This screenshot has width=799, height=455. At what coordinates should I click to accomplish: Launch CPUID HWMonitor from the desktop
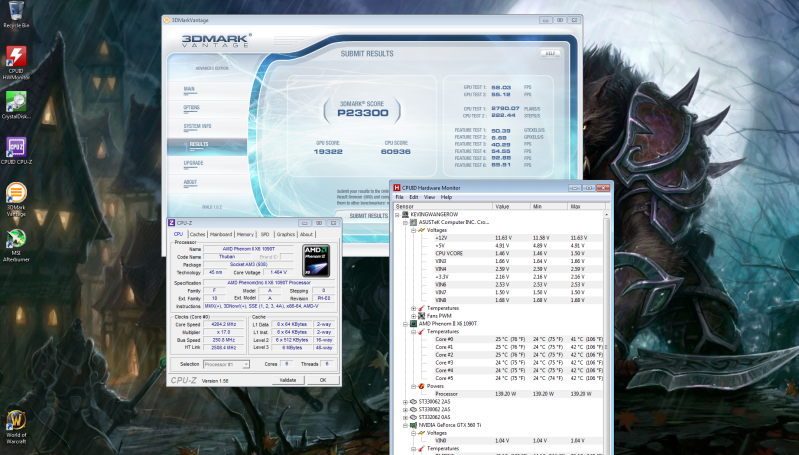pos(16,63)
